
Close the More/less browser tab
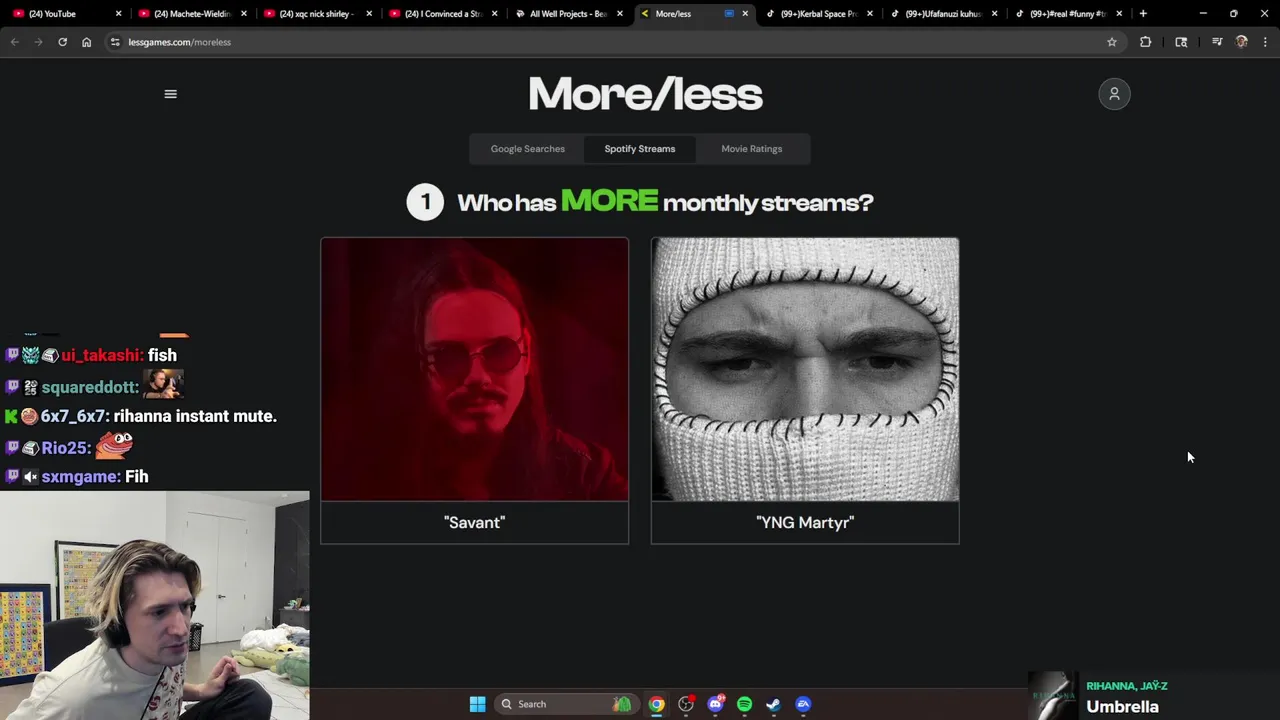tap(745, 14)
